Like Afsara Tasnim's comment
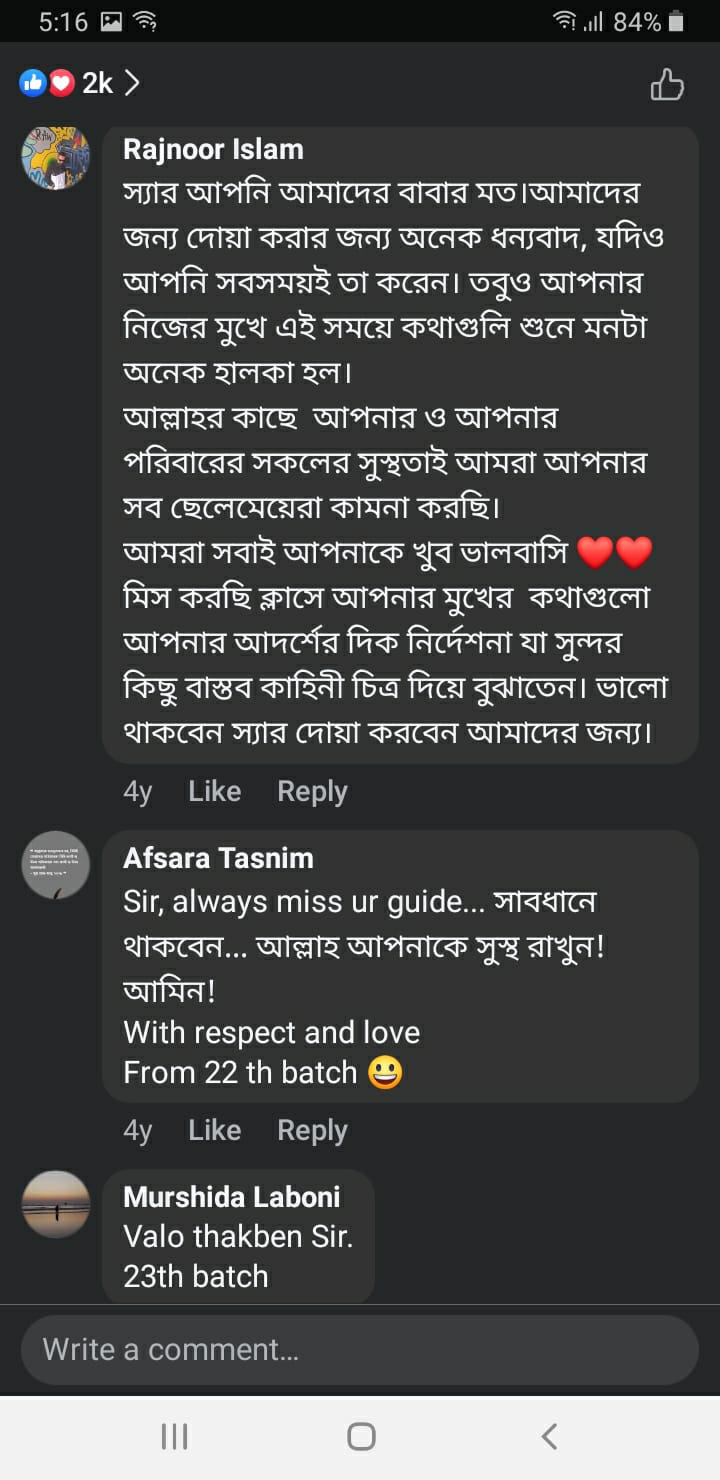This screenshot has width=720, height=1480. (214, 1131)
